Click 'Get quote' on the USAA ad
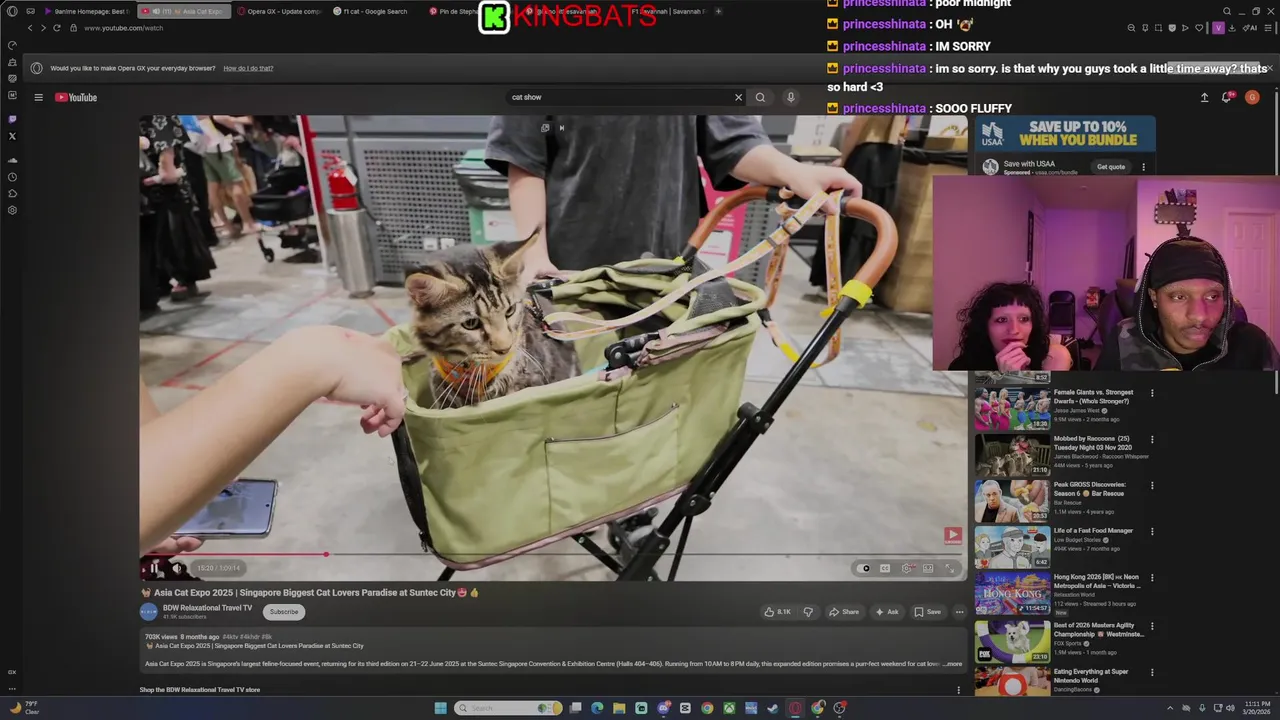Screen dimensions: 1280x720 point(1111,167)
